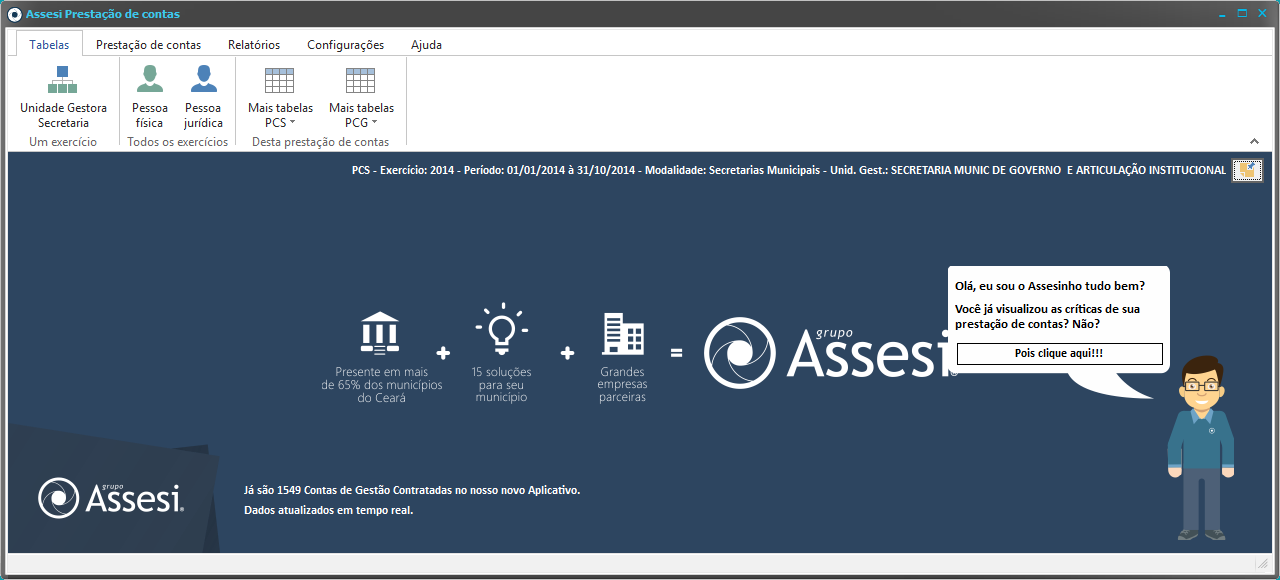Click the large grupo Assesi logo

(830, 352)
